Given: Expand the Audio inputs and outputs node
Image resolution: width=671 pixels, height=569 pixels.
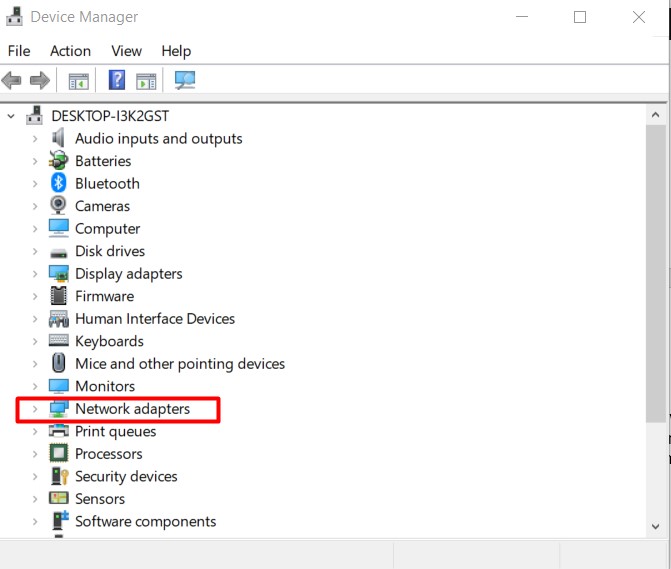Looking at the screenshot, I should [x=35, y=139].
